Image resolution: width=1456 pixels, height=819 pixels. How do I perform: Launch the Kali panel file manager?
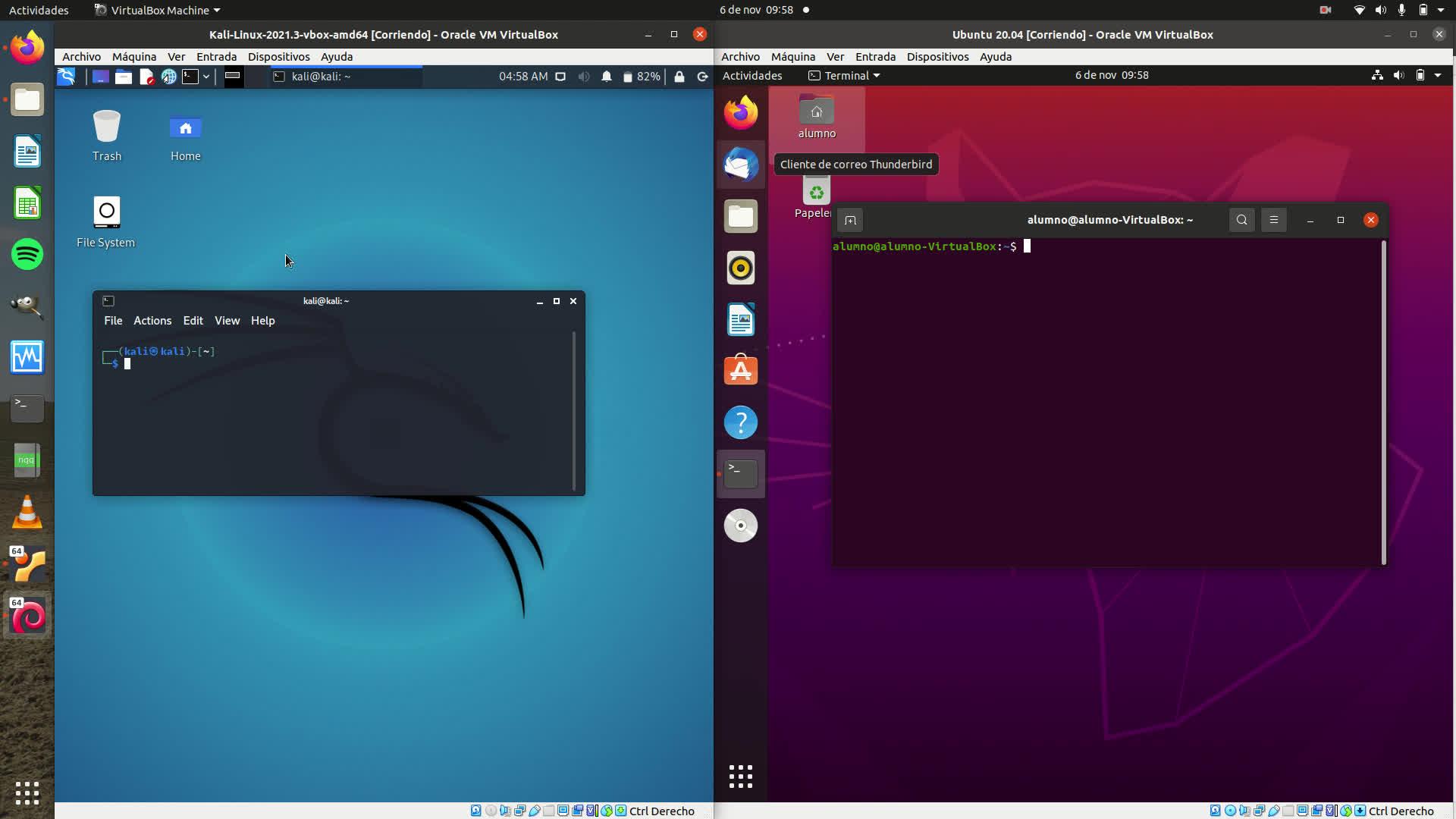click(124, 77)
